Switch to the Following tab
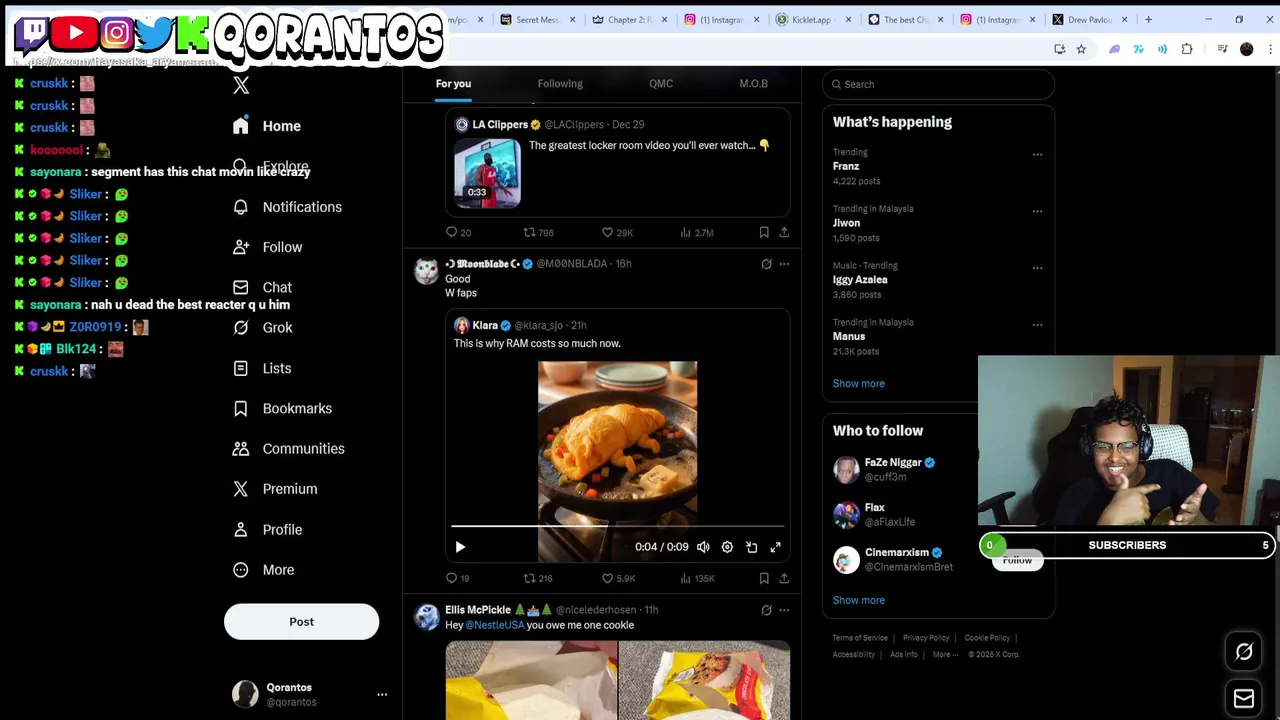 (560, 84)
